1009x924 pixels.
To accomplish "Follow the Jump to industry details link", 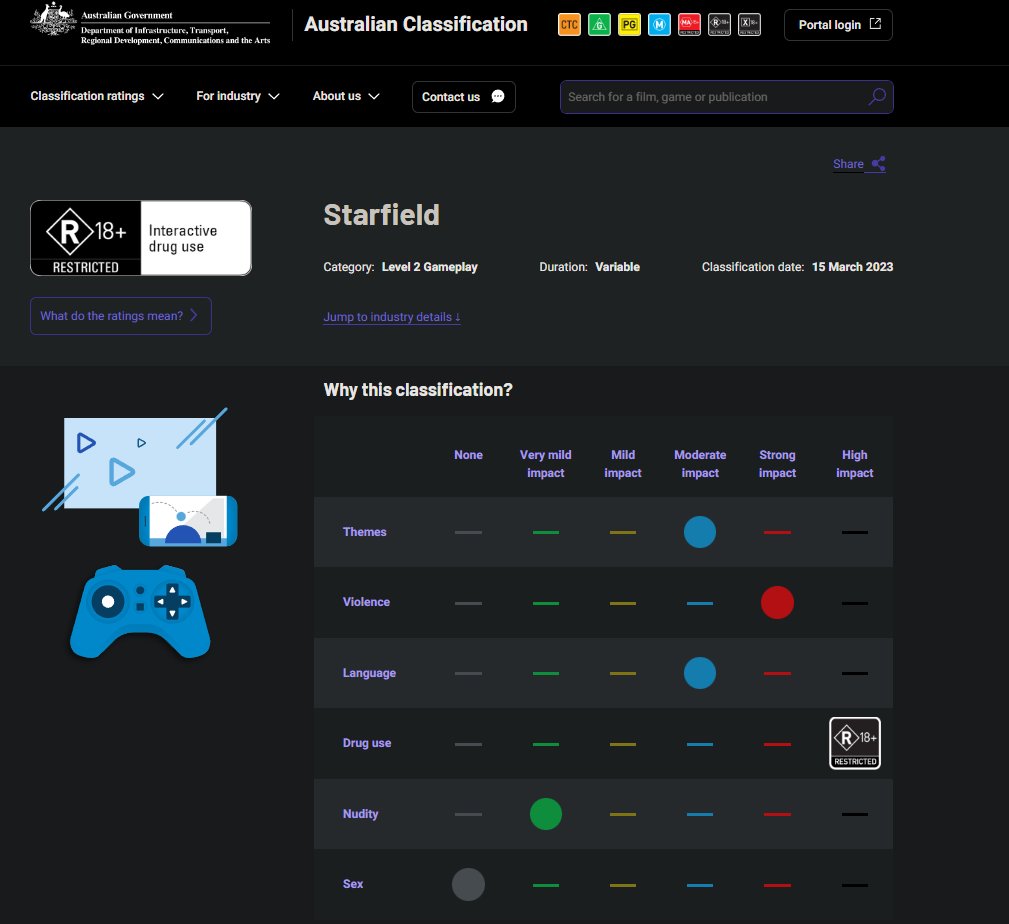I will 391,317.
